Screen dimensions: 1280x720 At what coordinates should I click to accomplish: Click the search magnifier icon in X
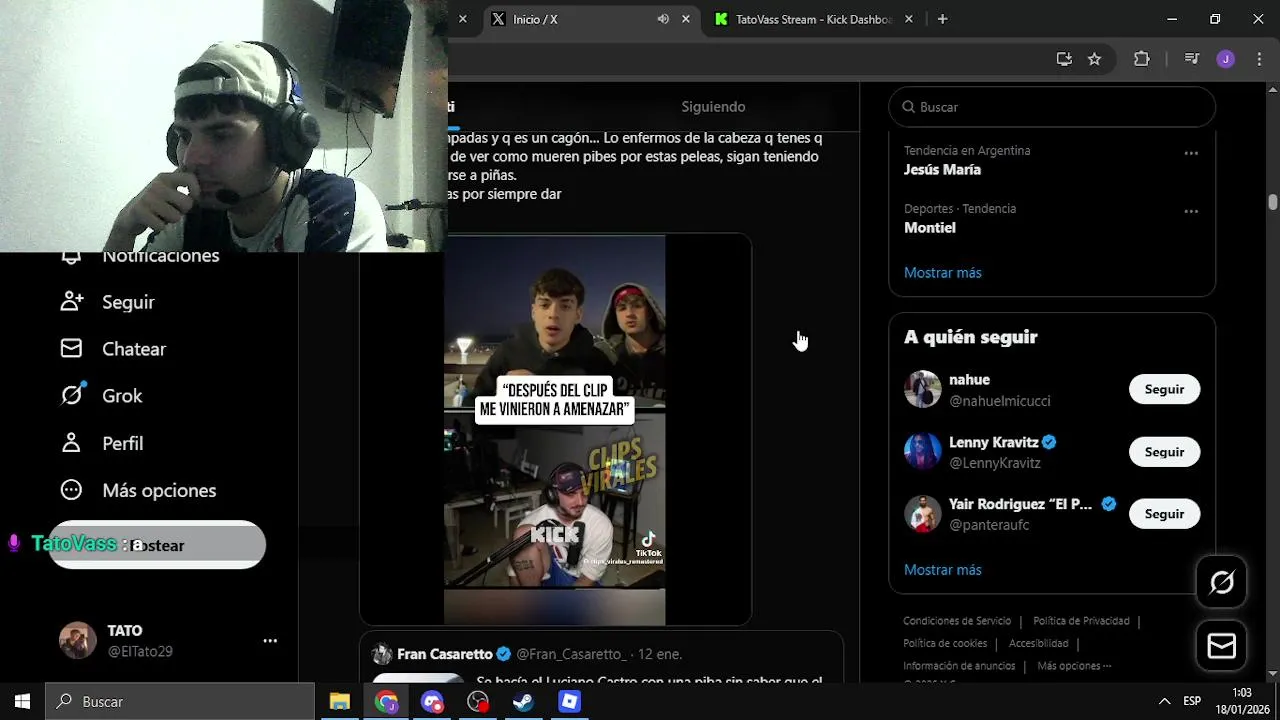[x=908, y=107]
